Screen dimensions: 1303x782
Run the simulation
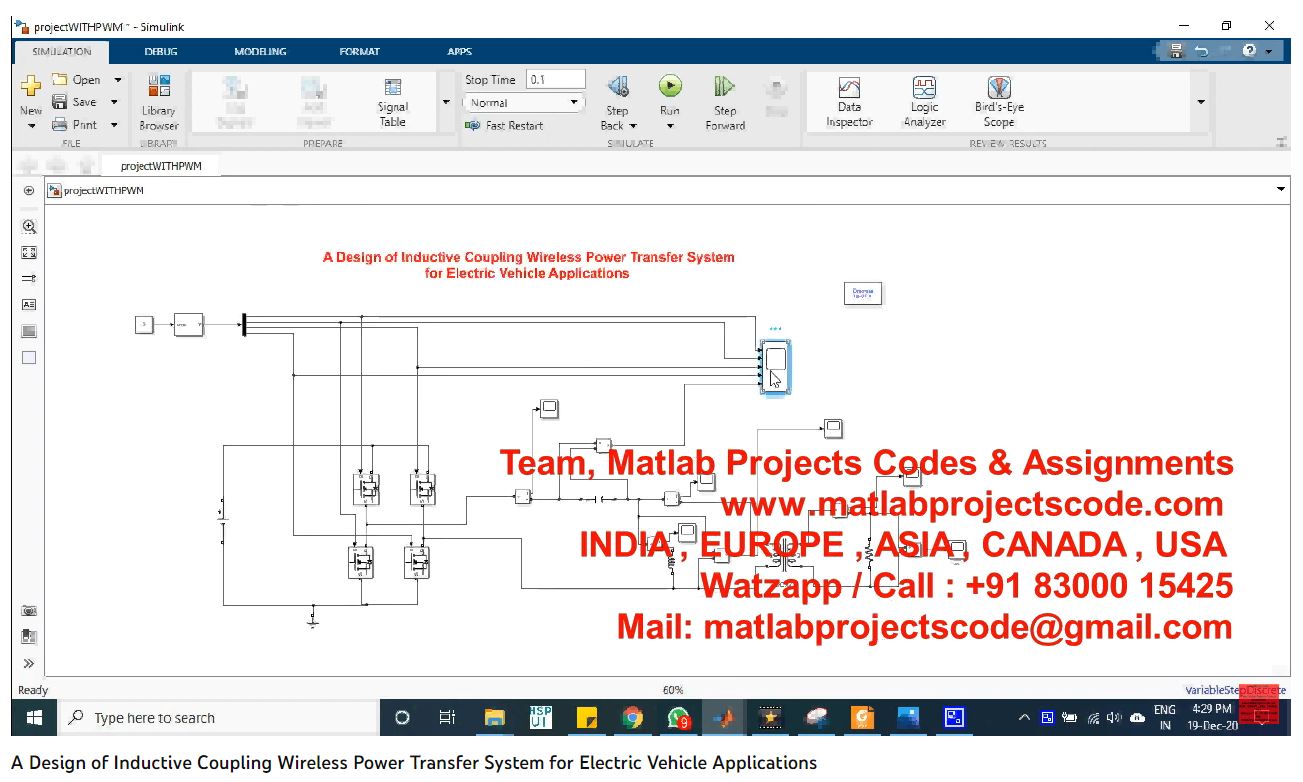tap(669, 88)
